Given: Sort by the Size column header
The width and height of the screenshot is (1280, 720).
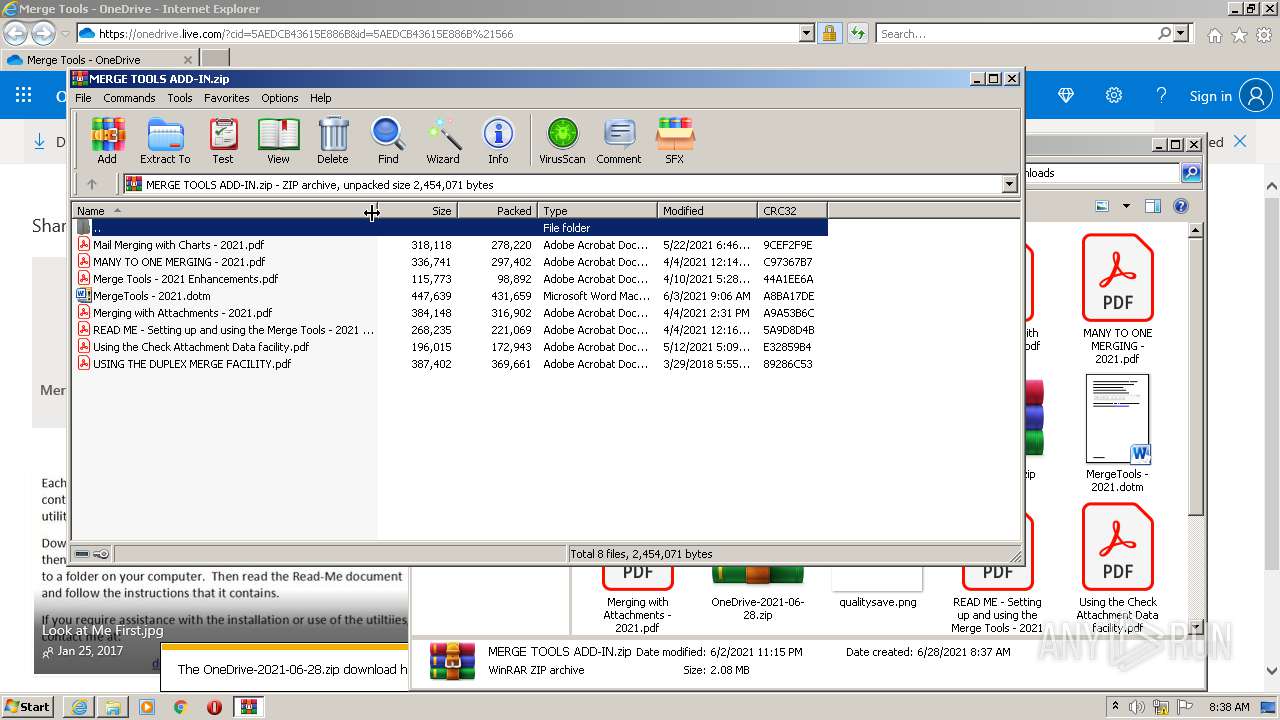Looking at the screenshot, I should tap(417, 211).
